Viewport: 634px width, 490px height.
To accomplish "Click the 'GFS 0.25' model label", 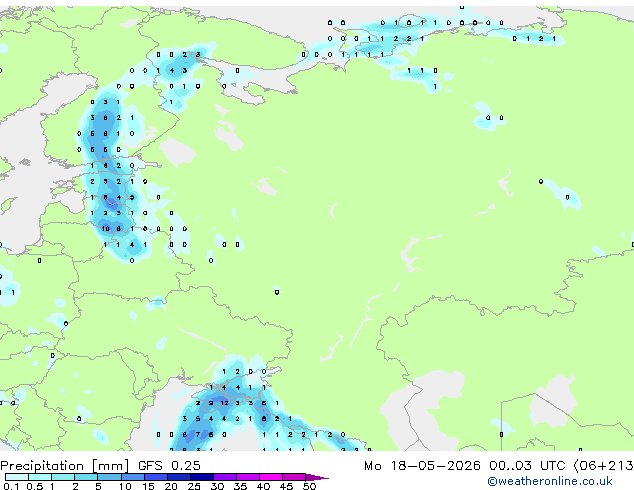I will click(x=169, y=465).
